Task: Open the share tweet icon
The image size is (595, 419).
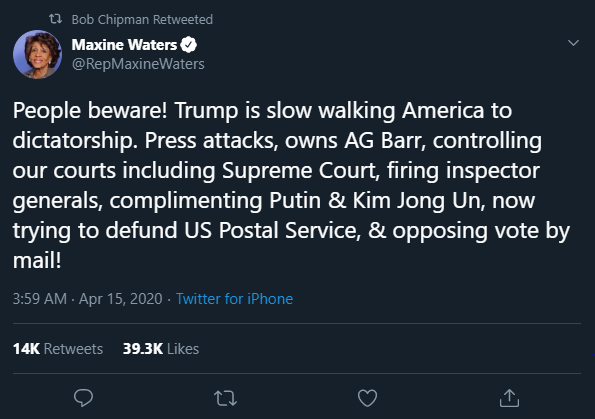Action: click(509, 398)
